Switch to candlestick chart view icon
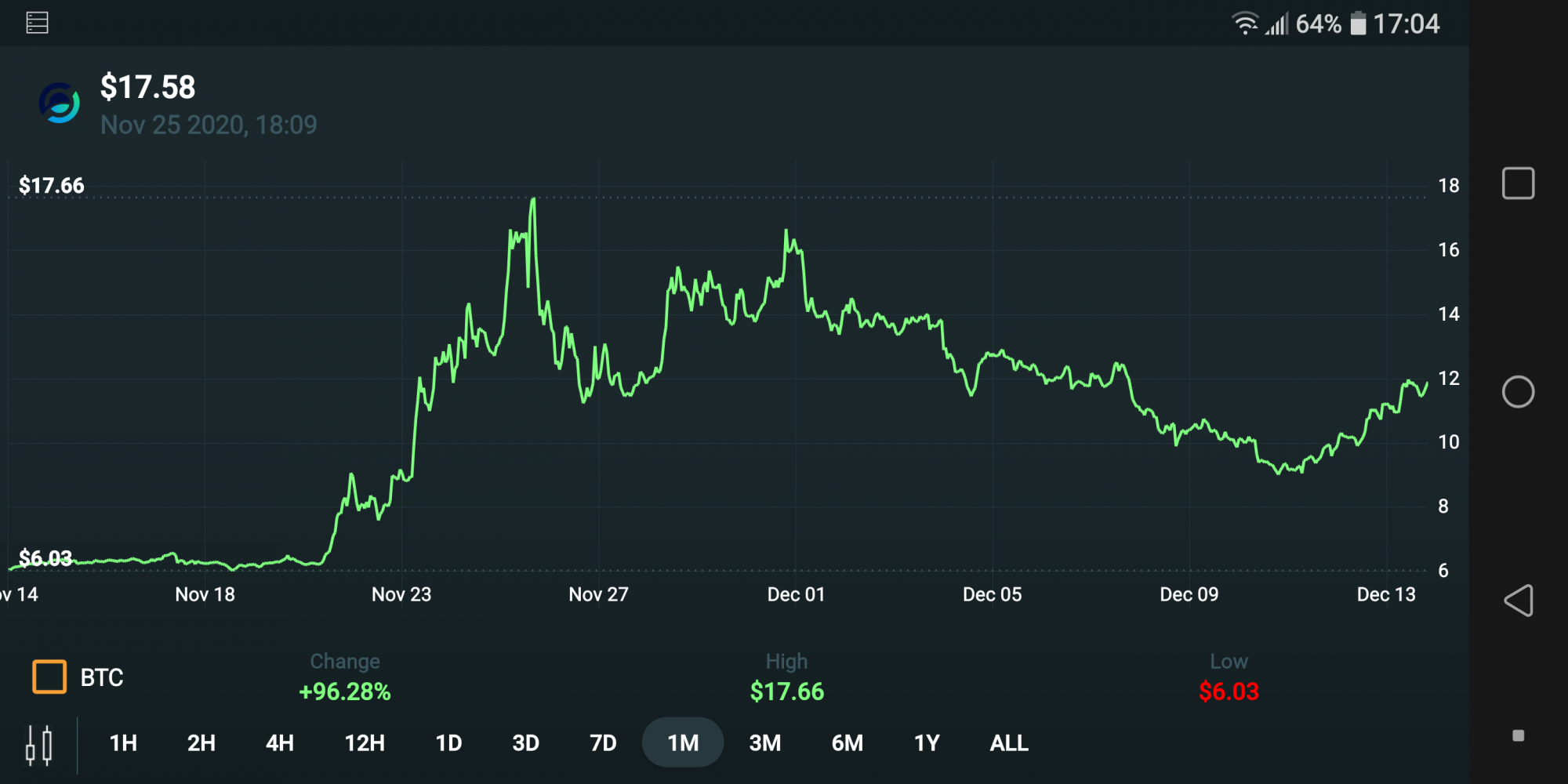 tap(38, 745)
